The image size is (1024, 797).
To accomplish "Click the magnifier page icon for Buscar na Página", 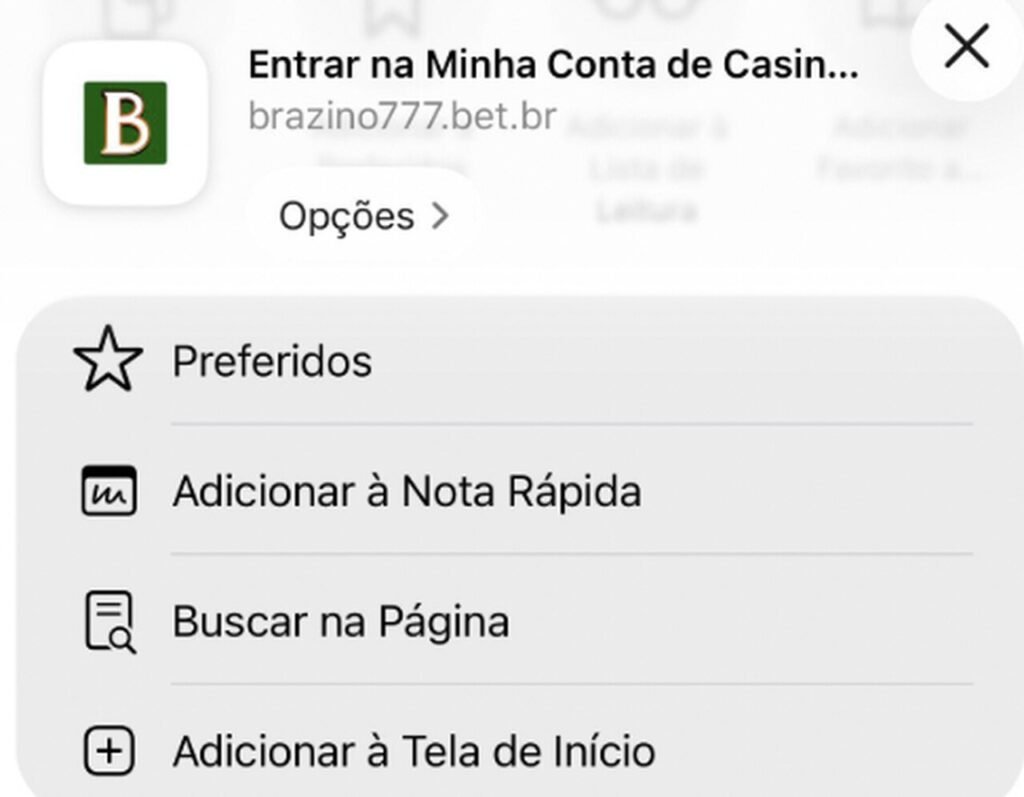I will 110,621.
